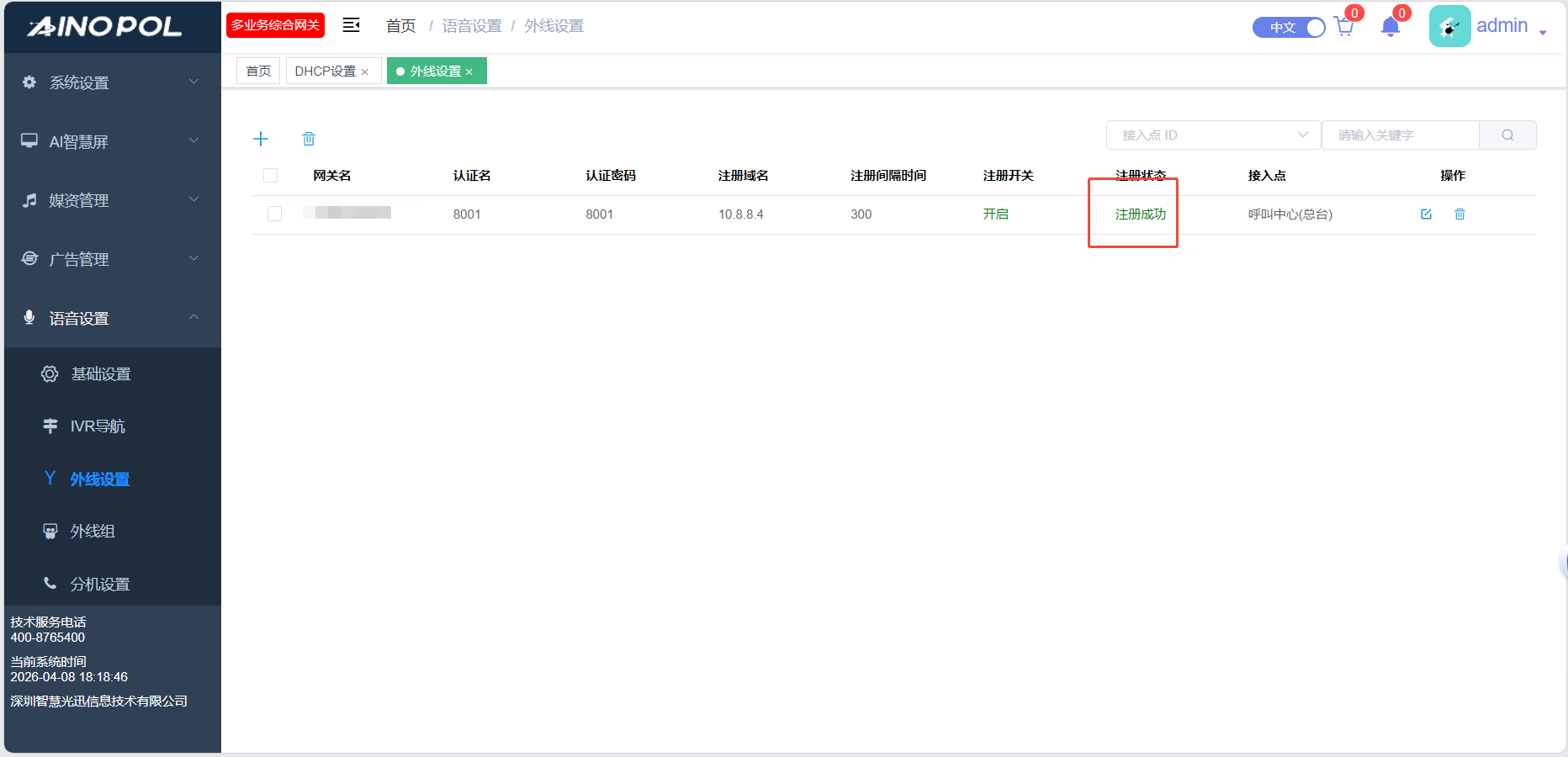Image resolution: width=1568 pixels, height=757 pixels.
Task: Switch to the DHCP设置 tab
Action: tap(326, 71)
